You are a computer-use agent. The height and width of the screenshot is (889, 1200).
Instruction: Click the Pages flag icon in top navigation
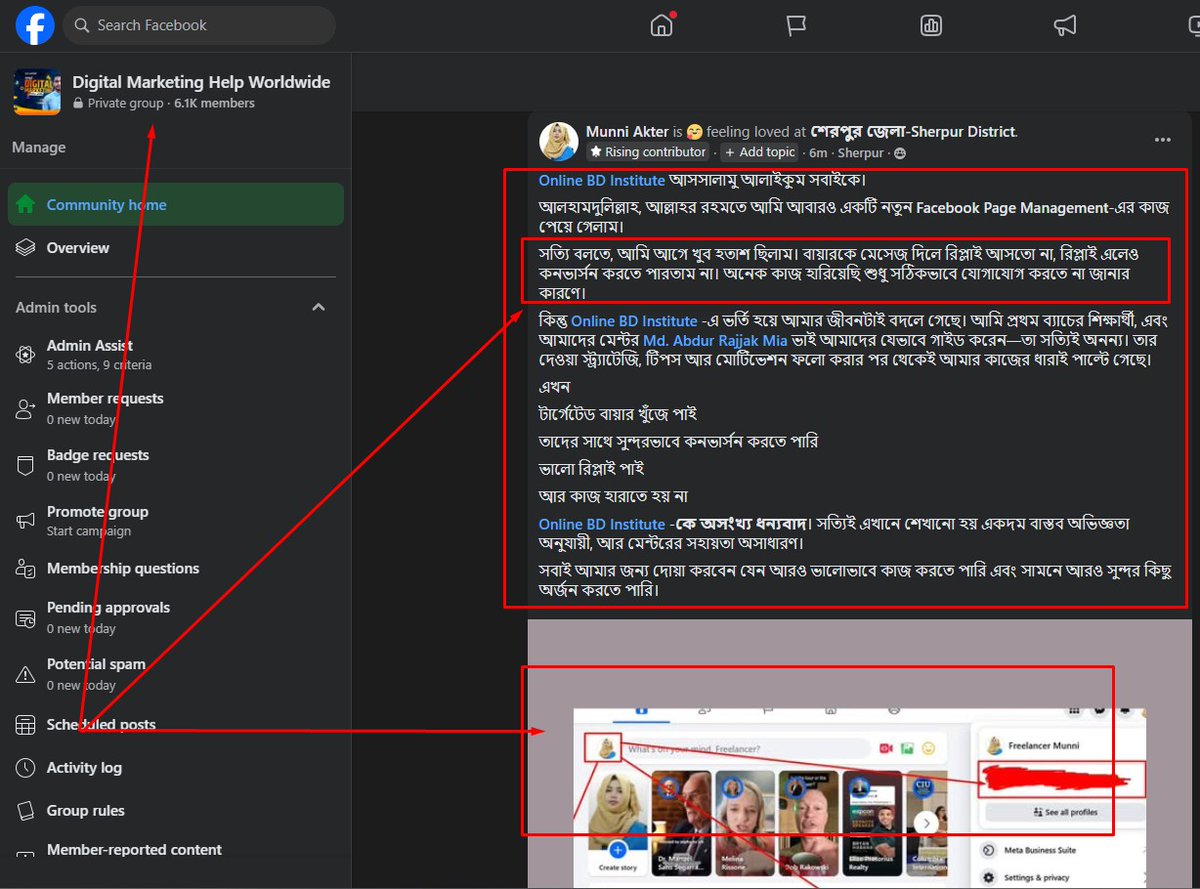coord(796,26)
